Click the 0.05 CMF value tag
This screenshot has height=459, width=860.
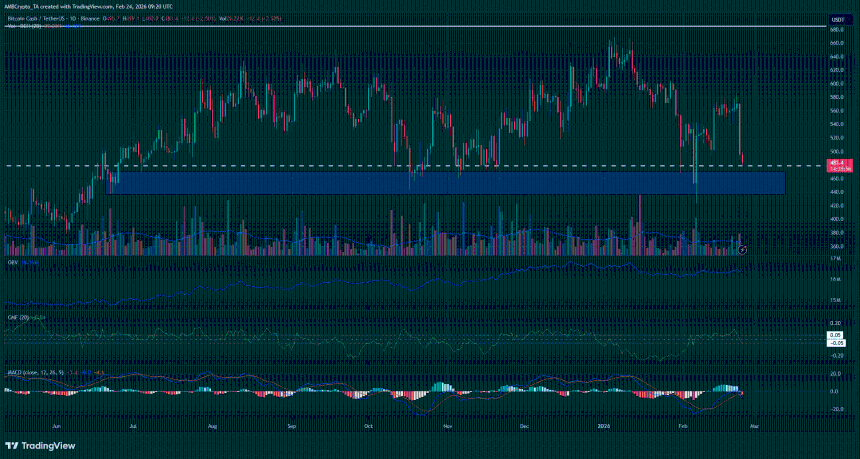836,335
